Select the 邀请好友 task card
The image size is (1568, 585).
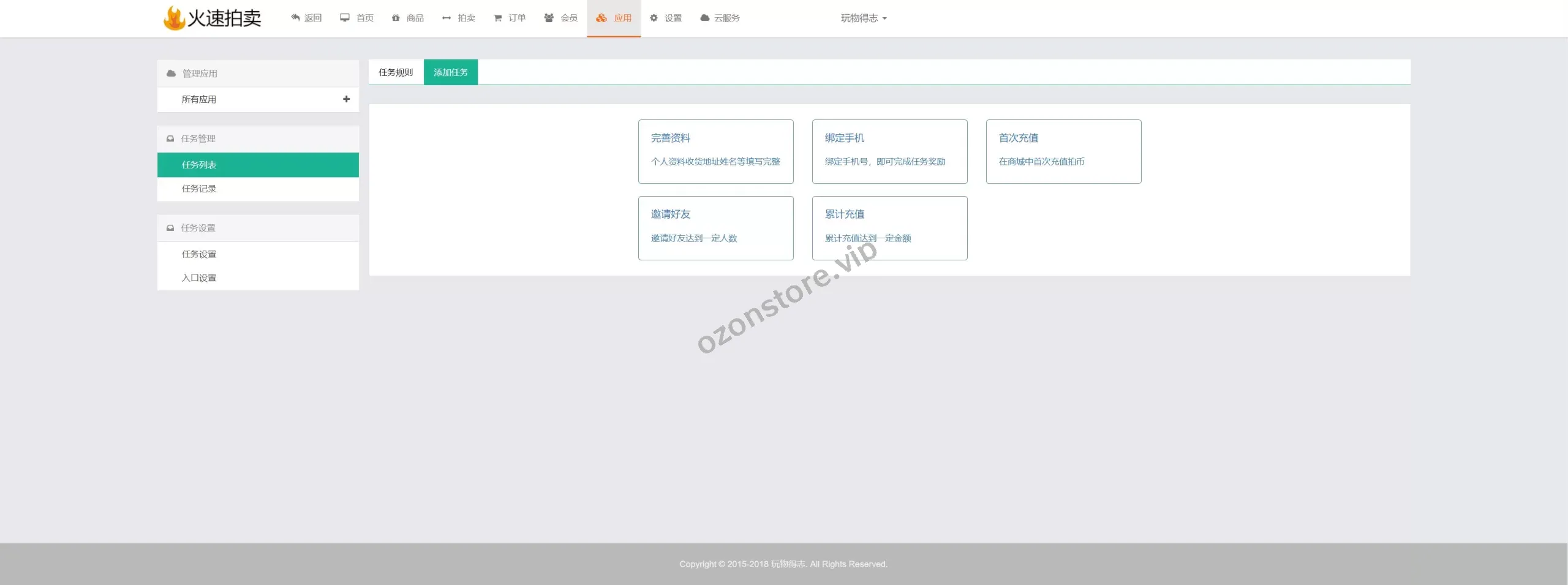[x=715, y=228]
